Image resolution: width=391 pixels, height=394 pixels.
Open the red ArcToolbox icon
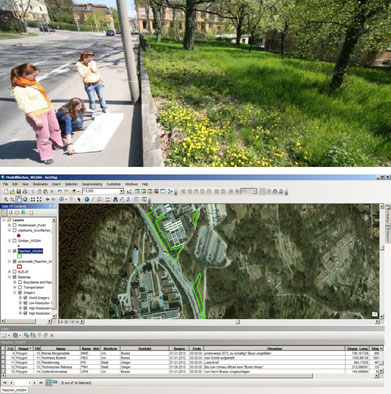tap(156, 191)
